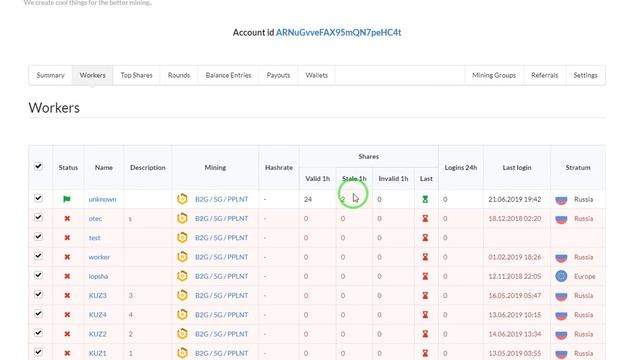Uncheck the checkbox for the worker row
Viewport: 640px width, 360px height.
pos(38,256)
